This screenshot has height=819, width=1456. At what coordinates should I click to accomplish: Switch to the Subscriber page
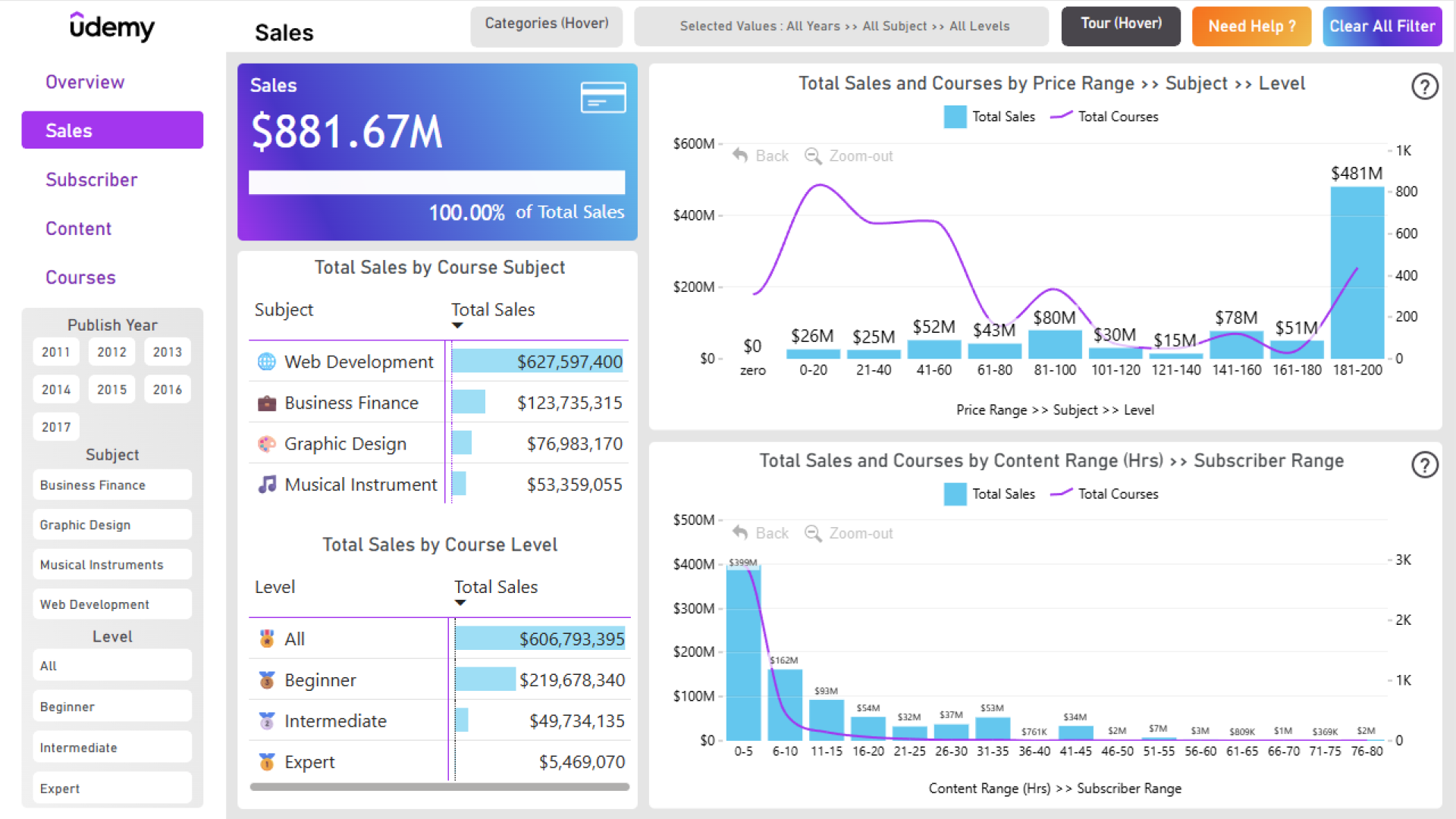click(x=91, y=180)
